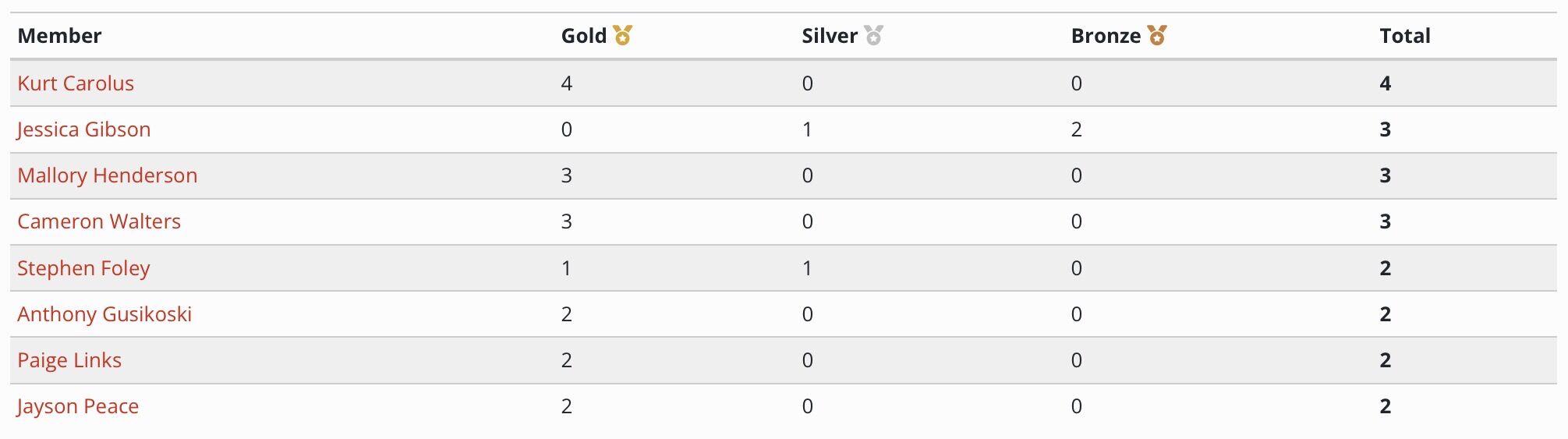Screen dimensions: 1568x439
Task: View Jayson Peace member profile
Action: 78,406
